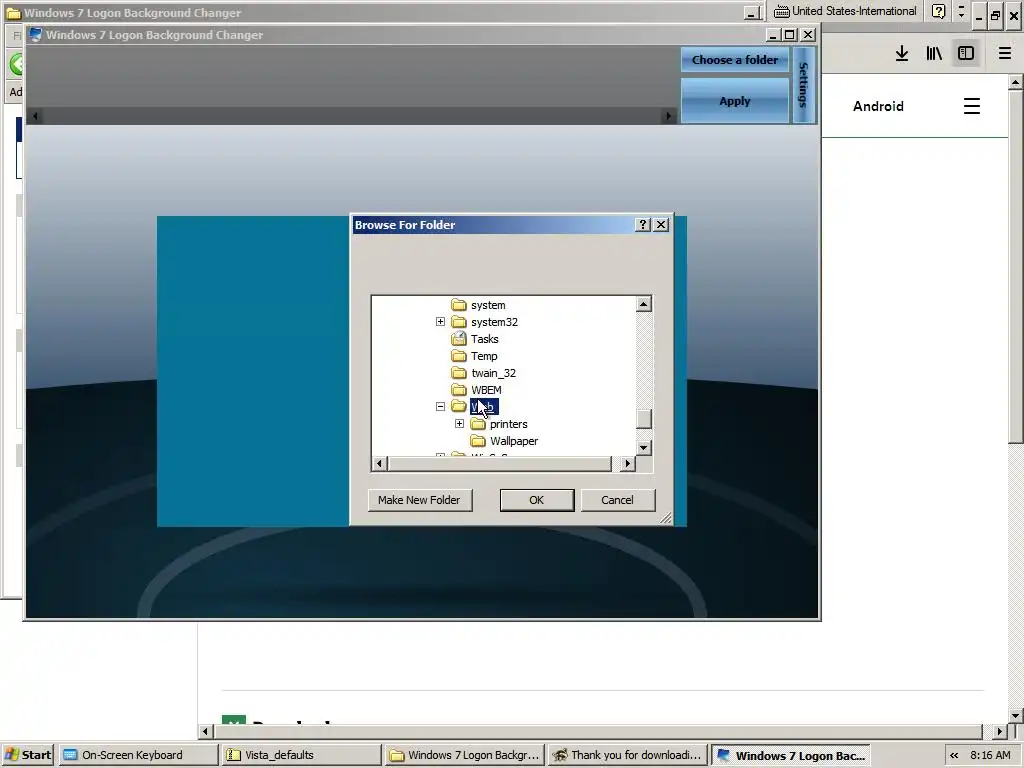1024x768 pixels.
Task: Open the Start menu
Action: pos(27,755)
